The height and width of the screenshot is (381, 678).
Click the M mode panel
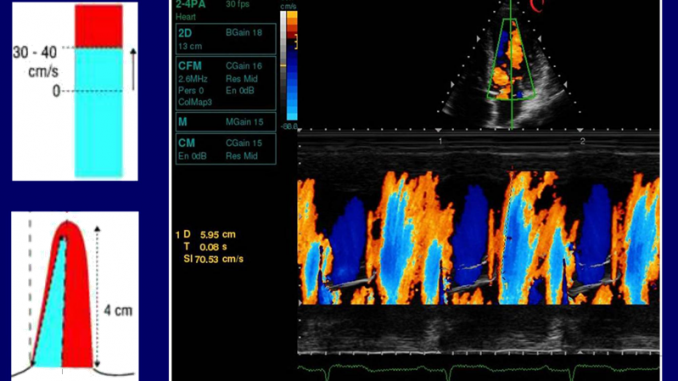[226, 122]
